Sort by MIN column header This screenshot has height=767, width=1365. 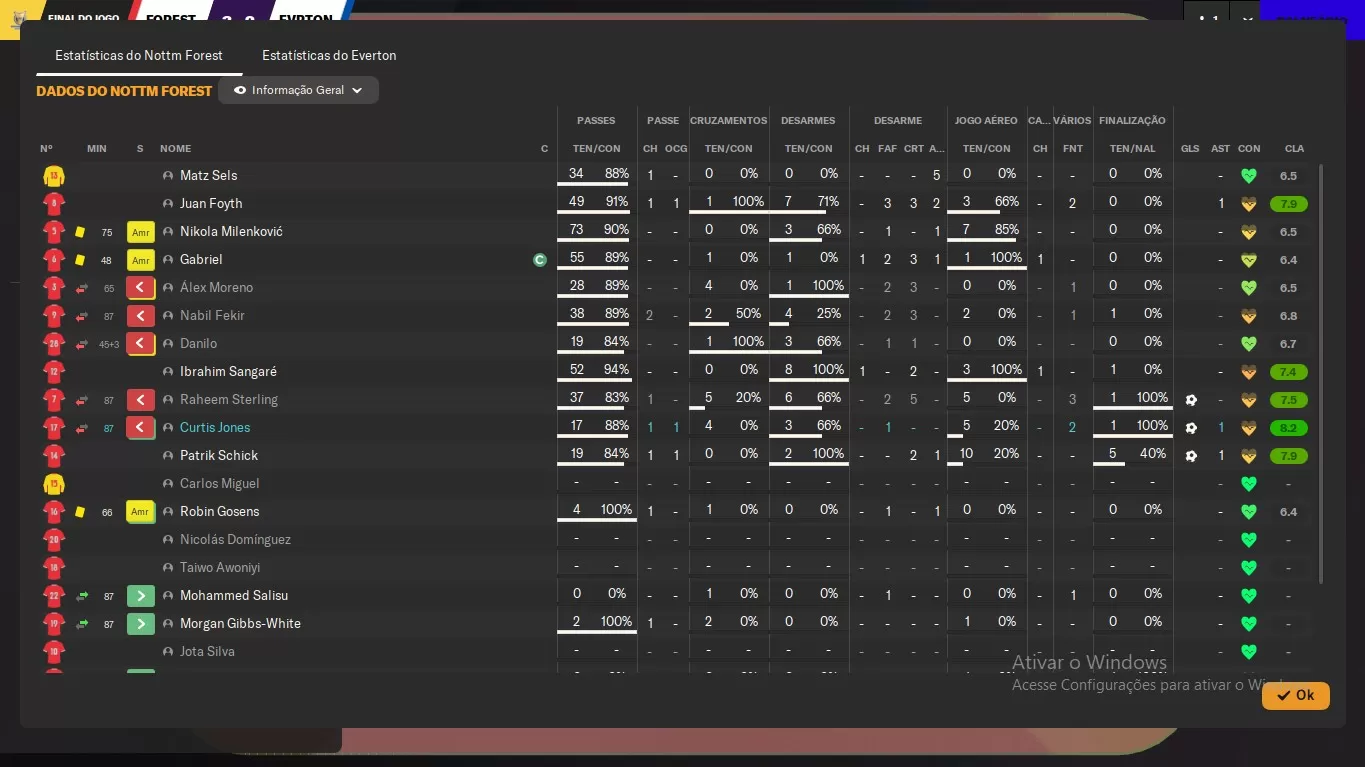pyautogui.click(x=96, y=149)
